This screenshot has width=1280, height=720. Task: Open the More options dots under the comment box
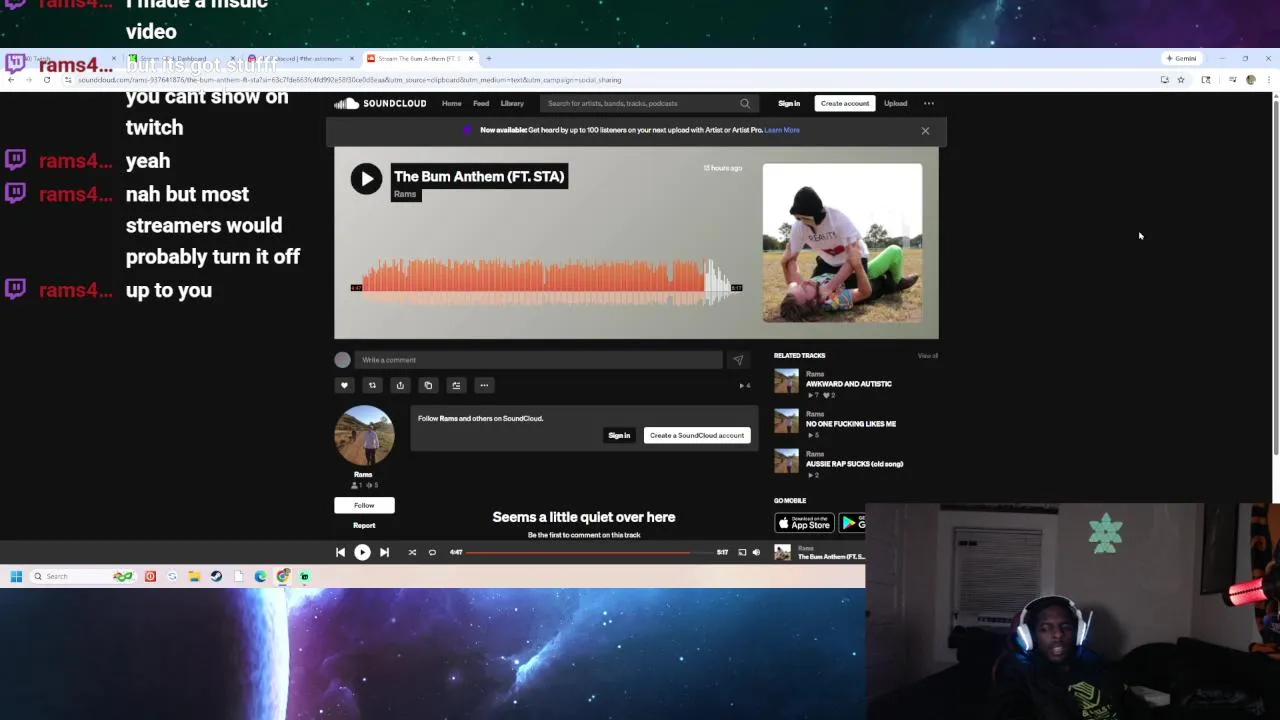[x=484, y=385]
